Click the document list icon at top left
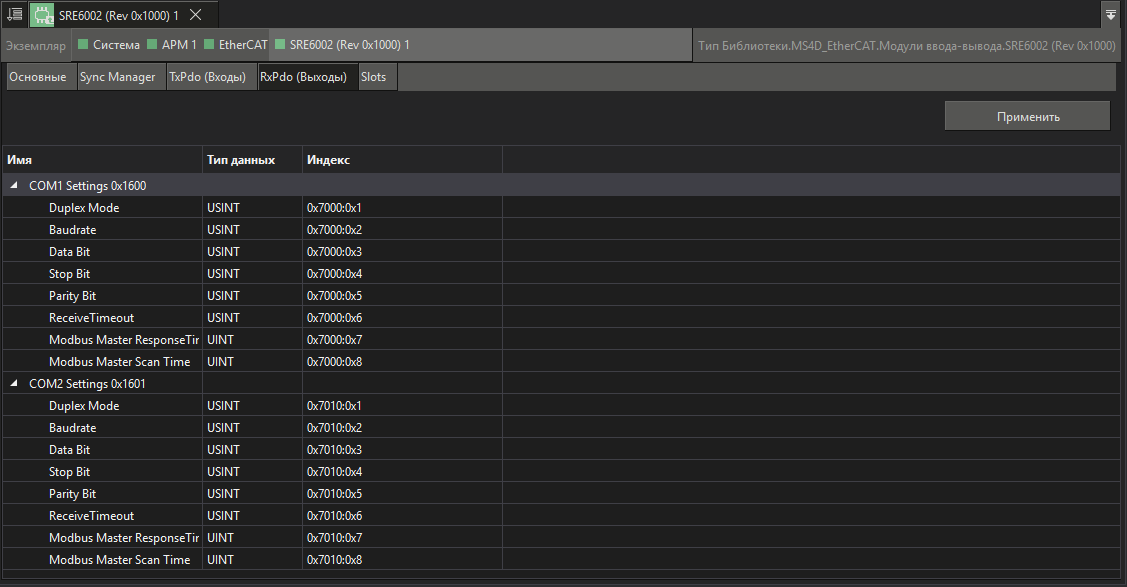Image resolution: width=1127 pixels, height=587 pixels. coord(14,14)
